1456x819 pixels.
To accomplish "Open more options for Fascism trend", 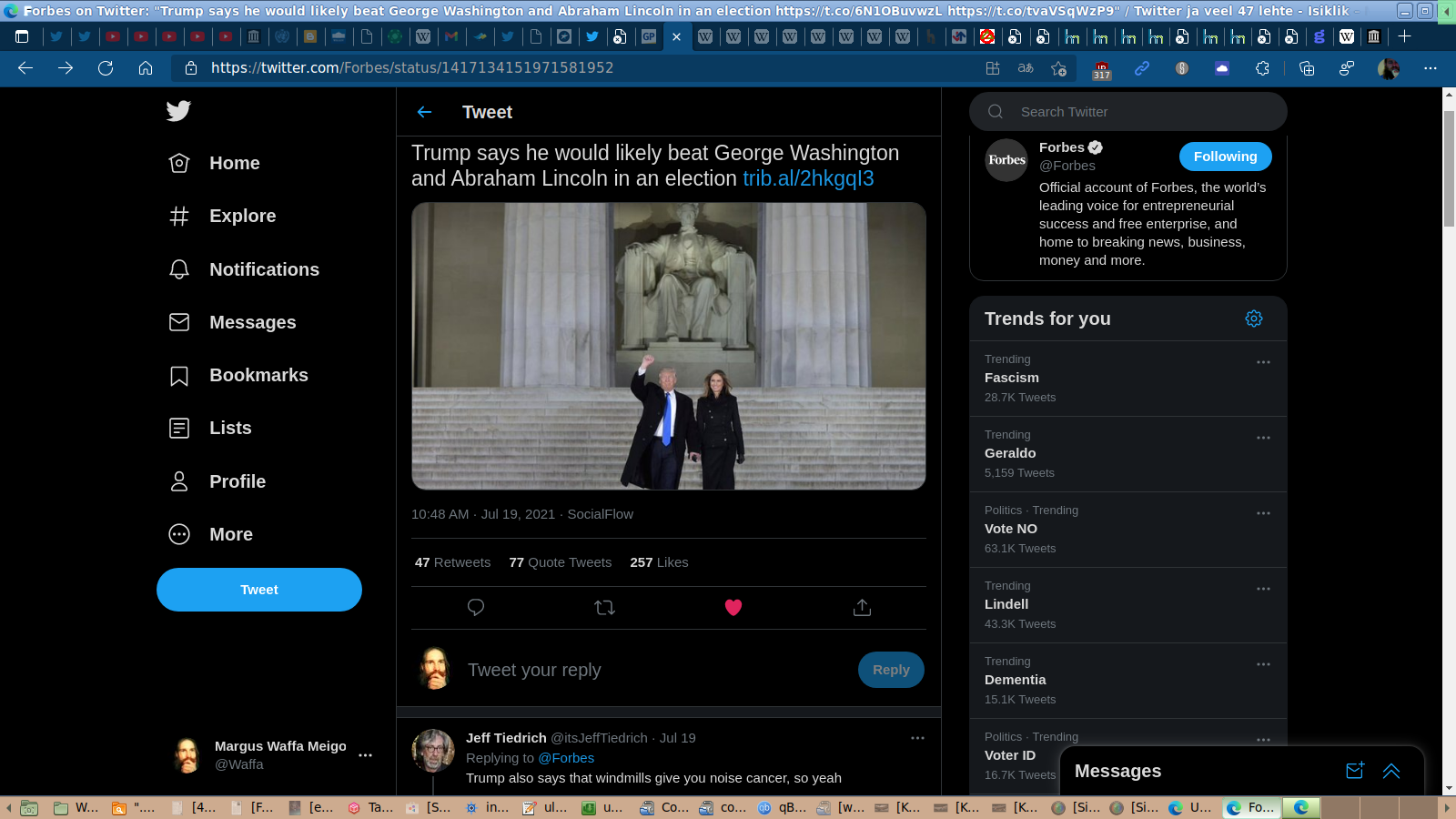I will coord(1263,362).
